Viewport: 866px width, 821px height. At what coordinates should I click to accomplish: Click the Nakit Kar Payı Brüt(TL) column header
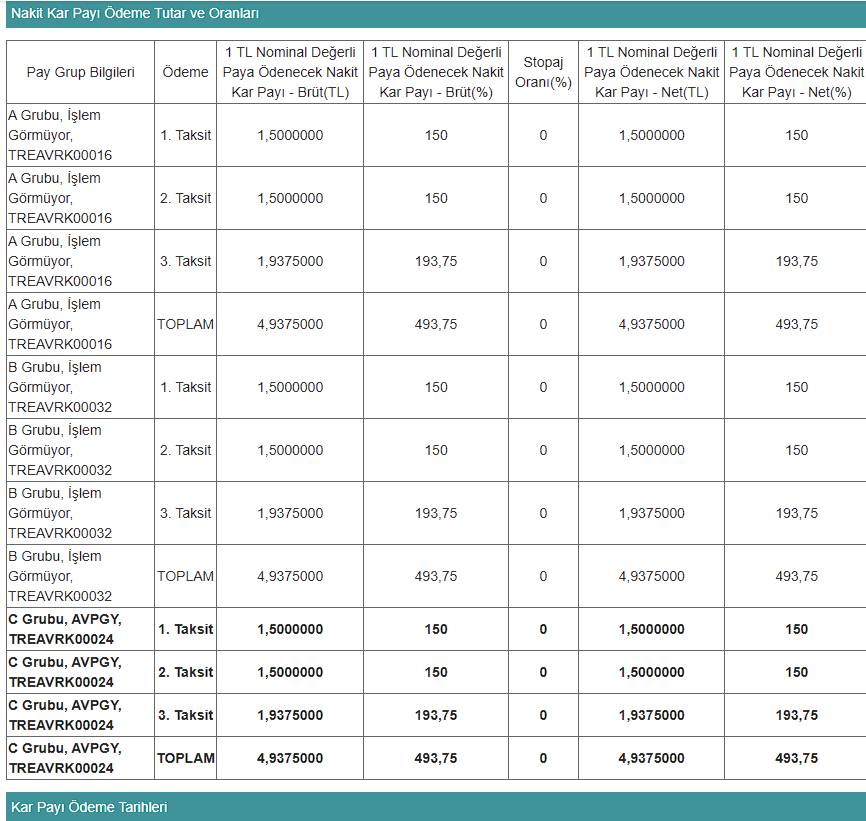(289, 72)
